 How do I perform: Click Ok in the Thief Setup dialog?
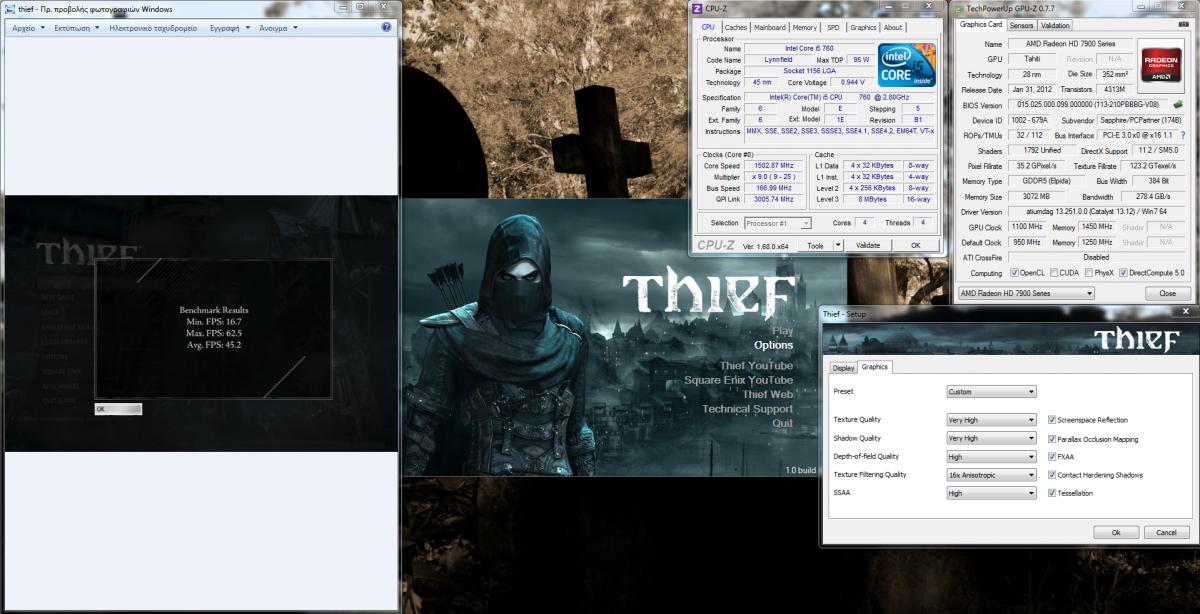(1116, 532)
